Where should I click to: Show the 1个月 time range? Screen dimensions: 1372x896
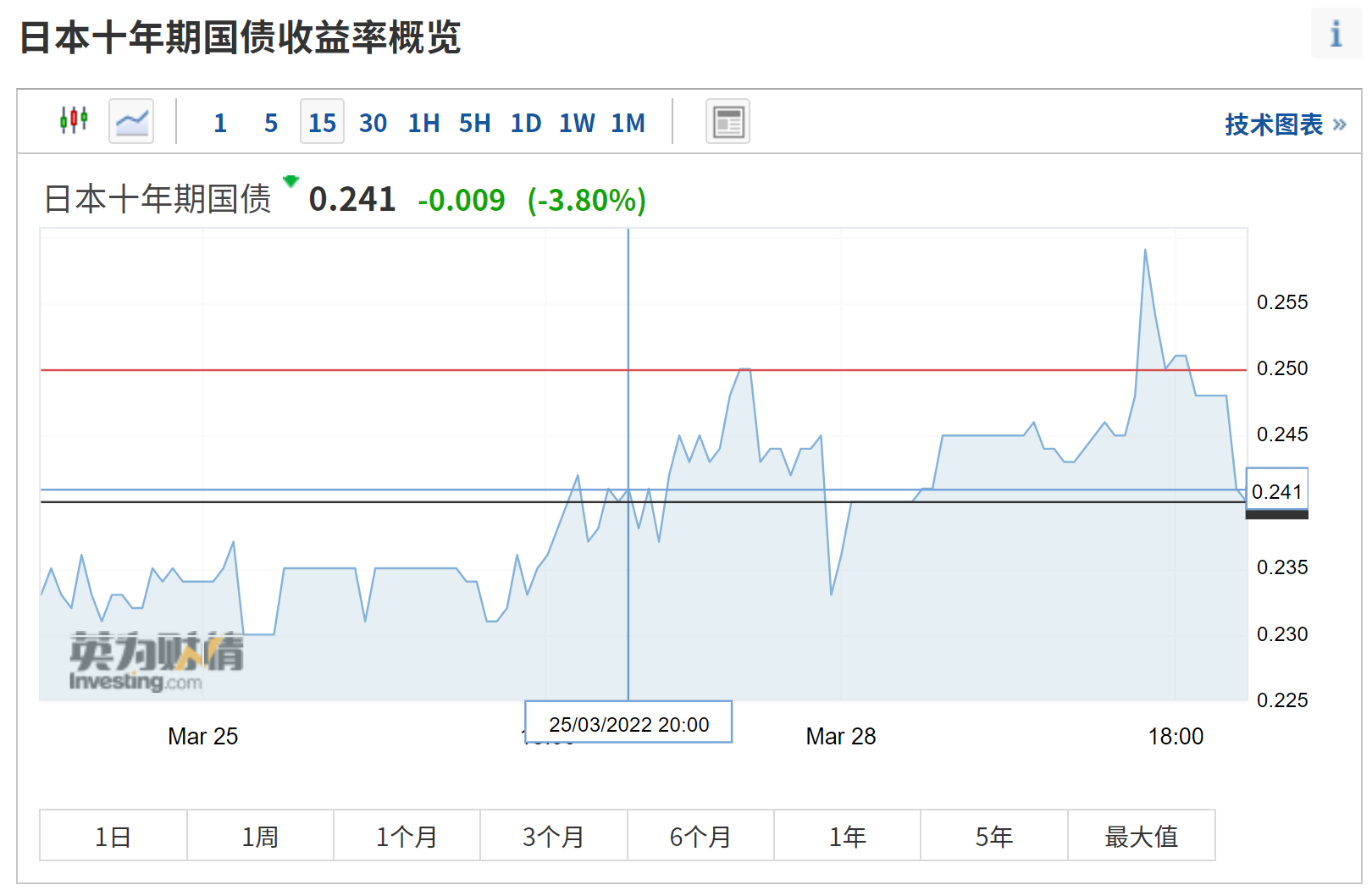pyautogui.click(x=407, y=836)
